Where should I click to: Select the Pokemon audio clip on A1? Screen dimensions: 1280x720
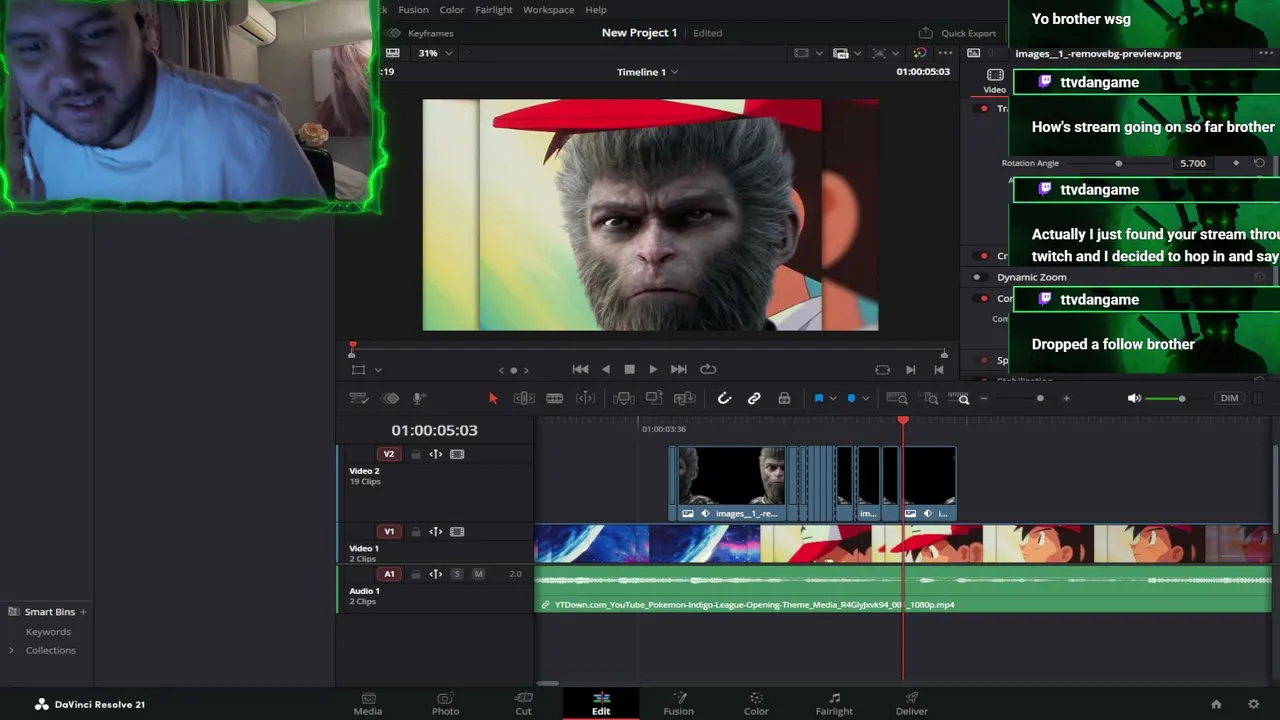pyautogui.click(x=903, y=589)
